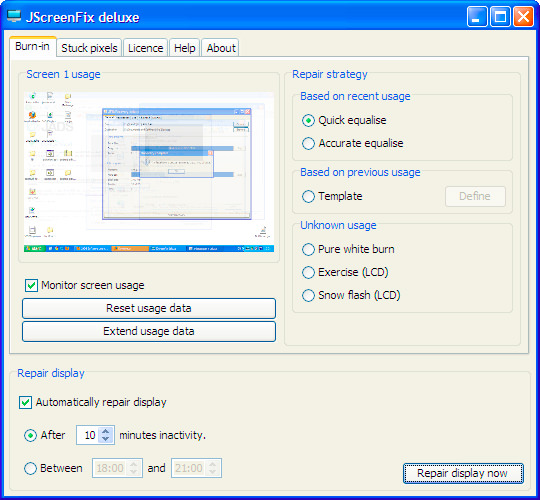Click down arrow on 21:00 time spinner
This screenshot has height=500, width=540.
coord(213,472)
